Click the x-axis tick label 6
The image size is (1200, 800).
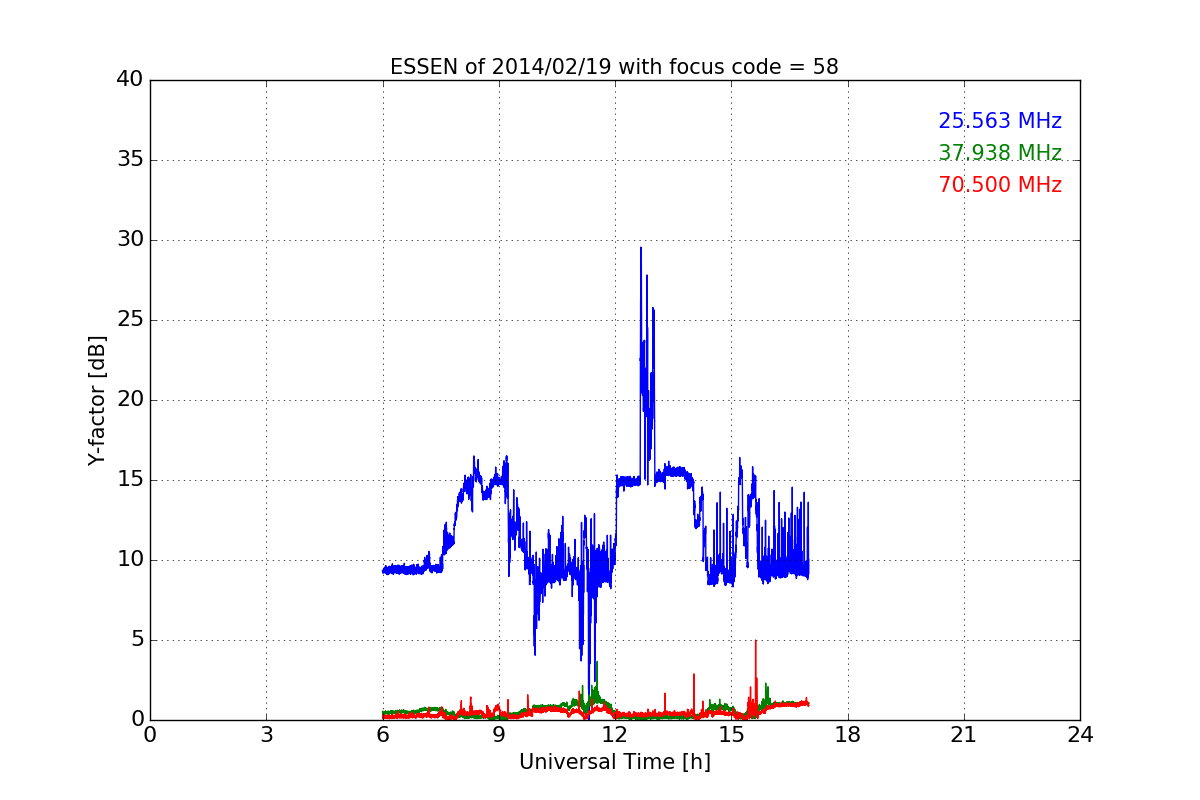pos(382,735)
